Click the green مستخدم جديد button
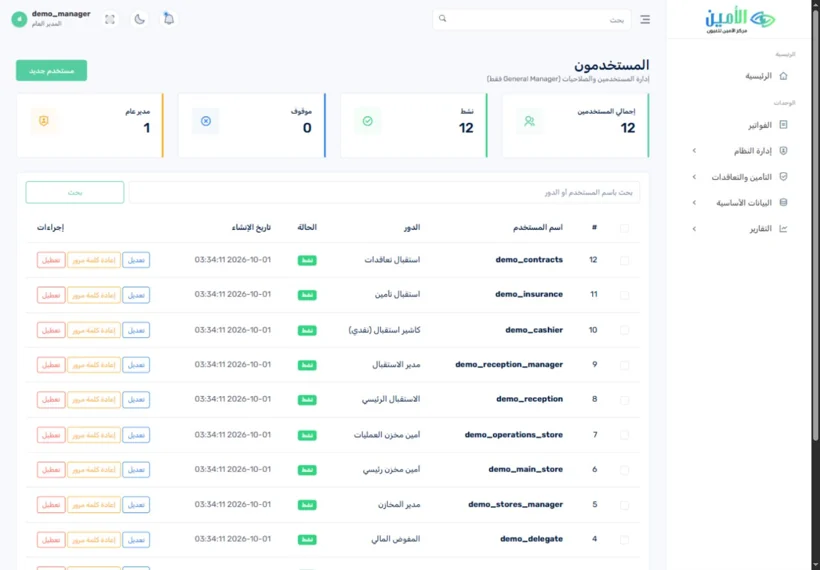Image resolution: width=820 pixels, height=570 pixels. click(x=51, y=71)
